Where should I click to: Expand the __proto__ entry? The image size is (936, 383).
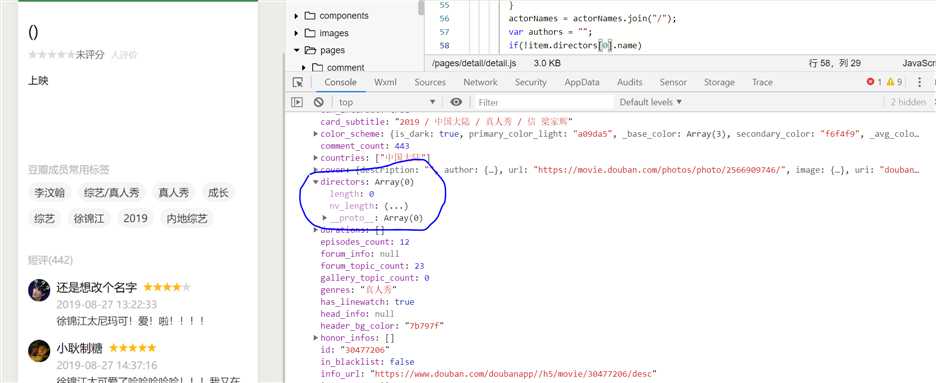pyautogui.click(x=325, y=218)
